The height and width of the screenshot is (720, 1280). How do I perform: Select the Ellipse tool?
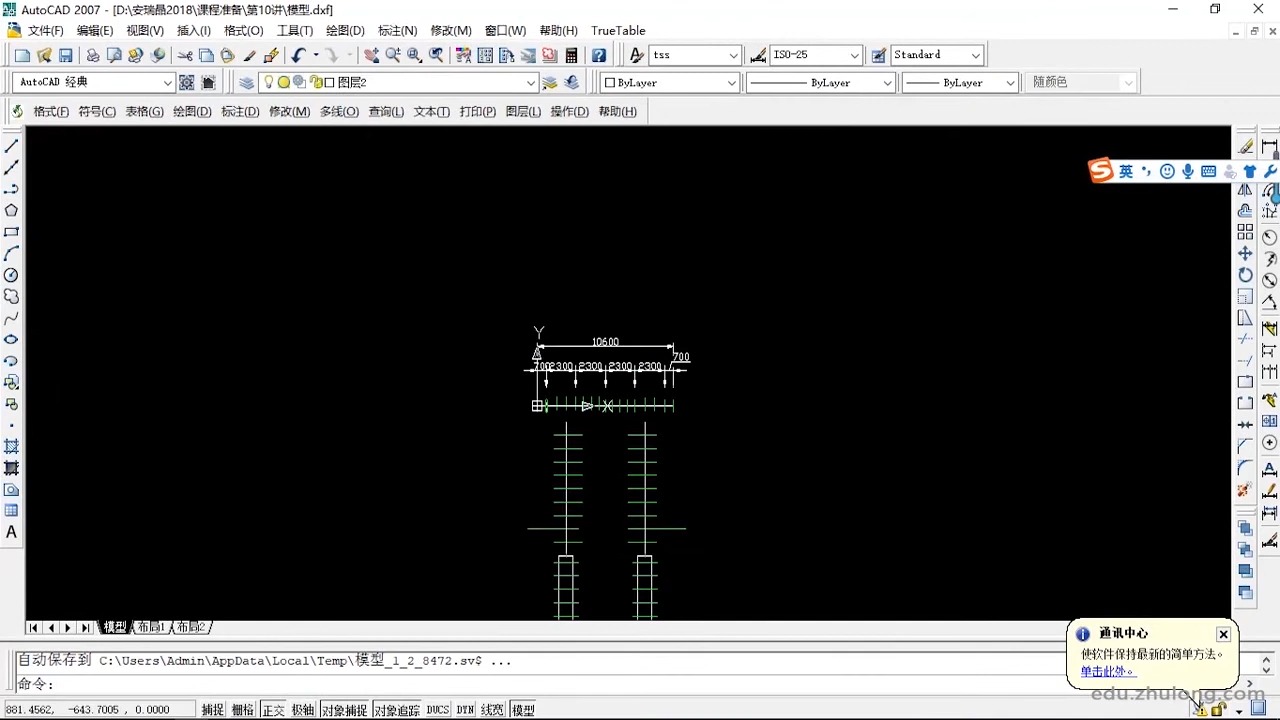point(12,340)
